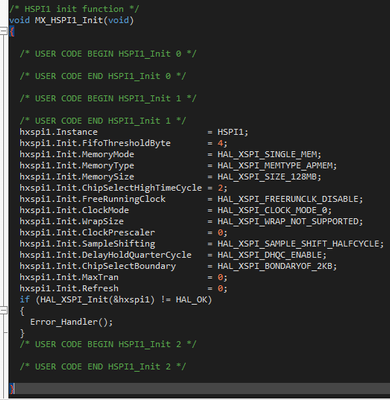Click the constant HAL_XSPI_SAMPLE_SHIFT_HALFCYCLE
Viewport: 390px width, 400px height.
coord(299,244)
